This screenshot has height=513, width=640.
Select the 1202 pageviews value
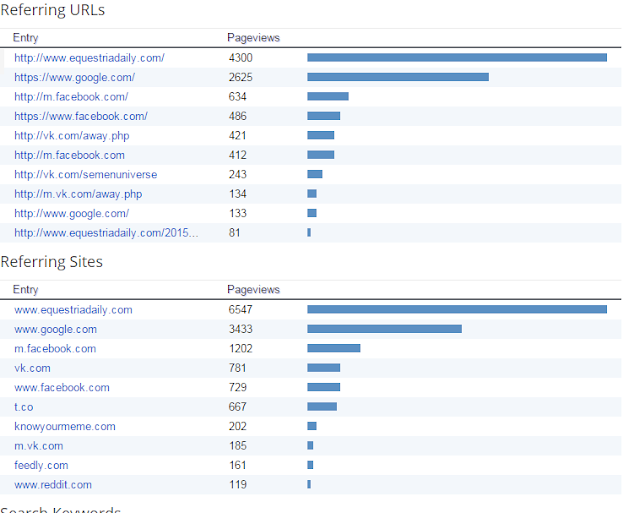tap(241, 349)
